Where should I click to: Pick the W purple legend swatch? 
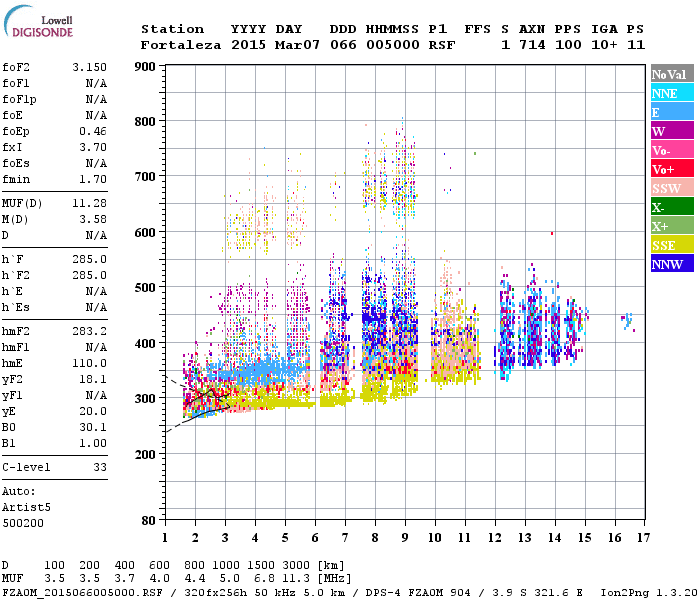point(671,131)
